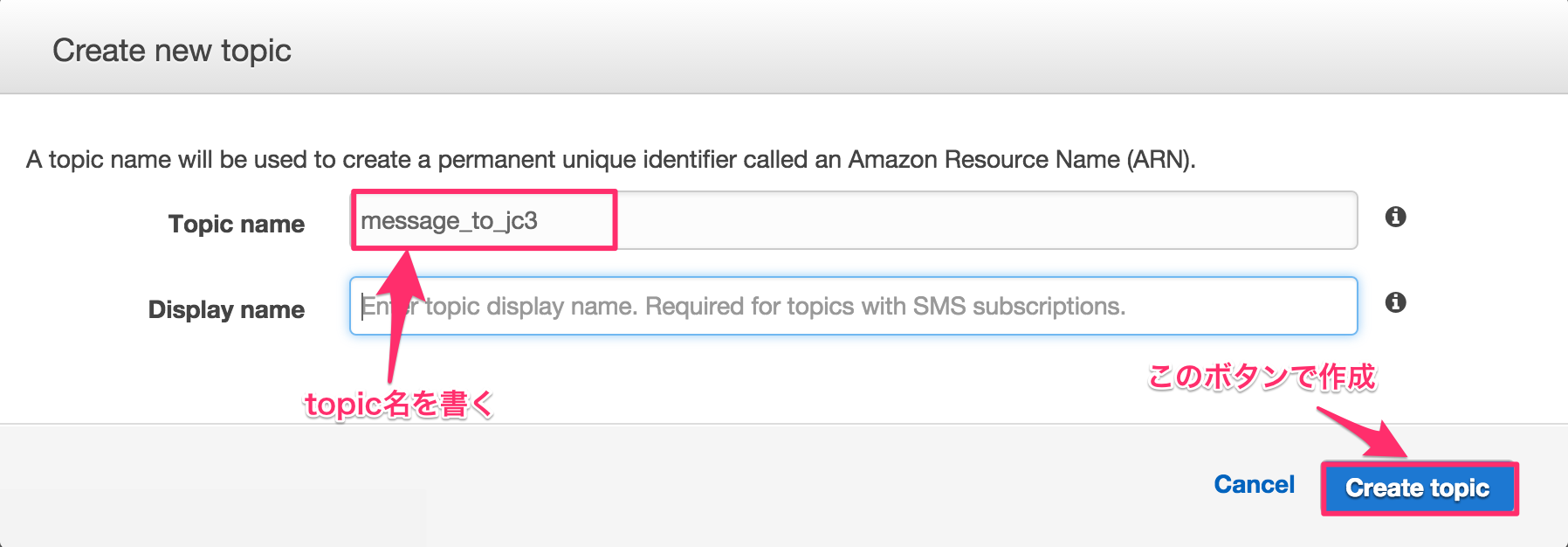Click inside the Topic name input
Viewport: 1568px width, 547px height.
coord(786,220)
